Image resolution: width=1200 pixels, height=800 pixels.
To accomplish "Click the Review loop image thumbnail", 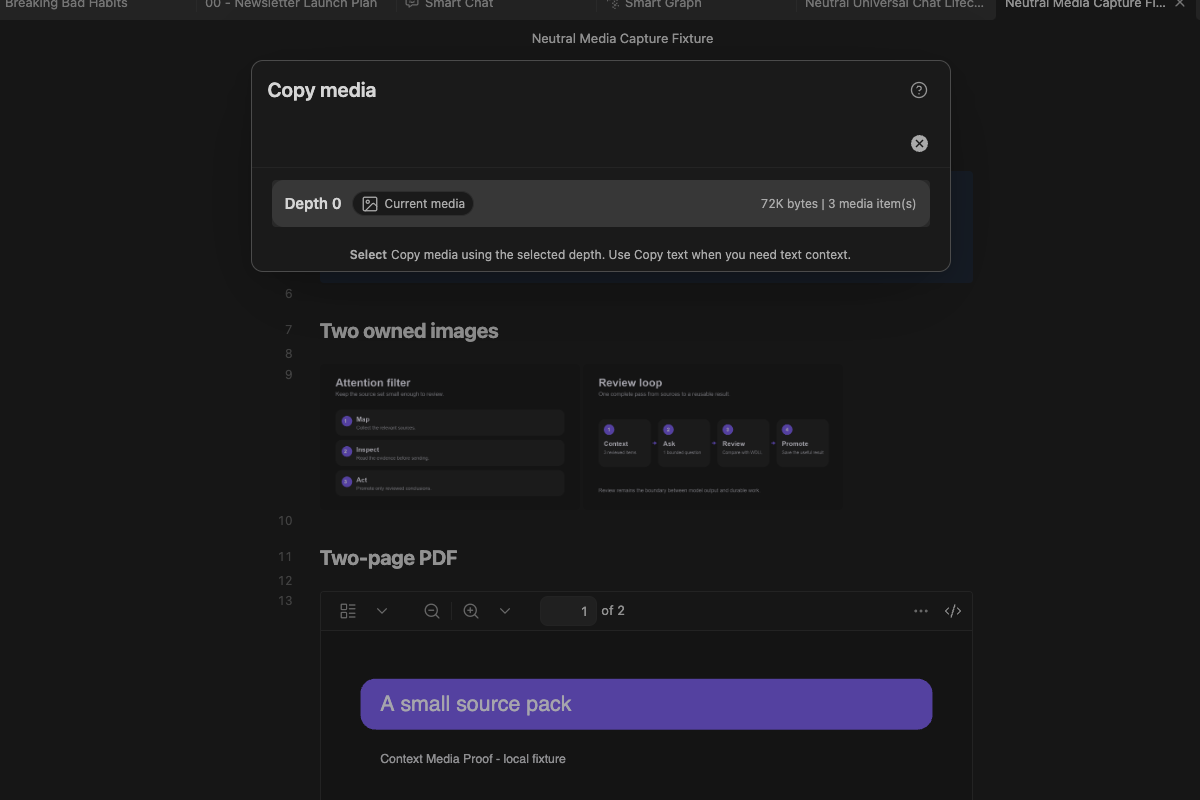I will 712,436.
